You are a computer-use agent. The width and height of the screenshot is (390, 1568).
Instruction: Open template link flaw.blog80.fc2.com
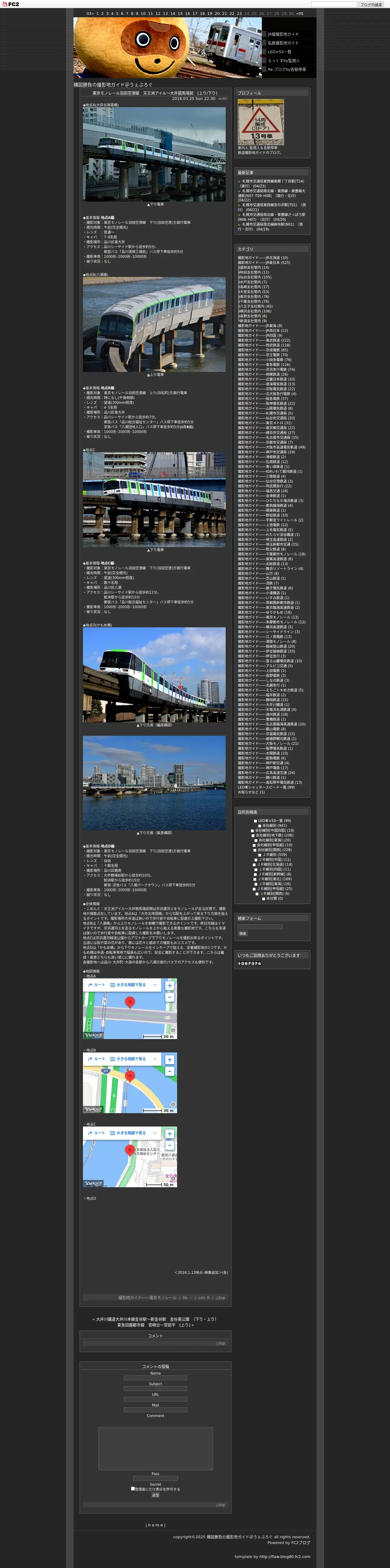tap(285, 1556)
